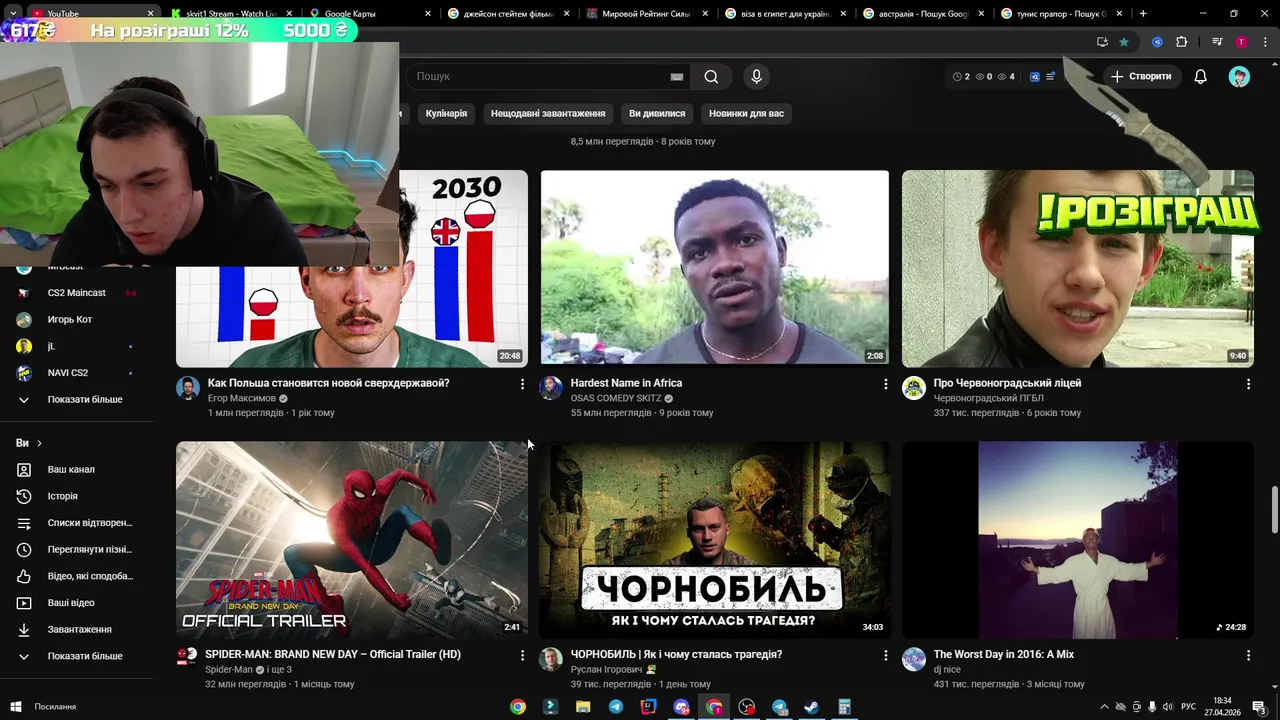Click the 'Створити' button
The width and height of the screenshot is (1280, 720).
coord(1141,76)
